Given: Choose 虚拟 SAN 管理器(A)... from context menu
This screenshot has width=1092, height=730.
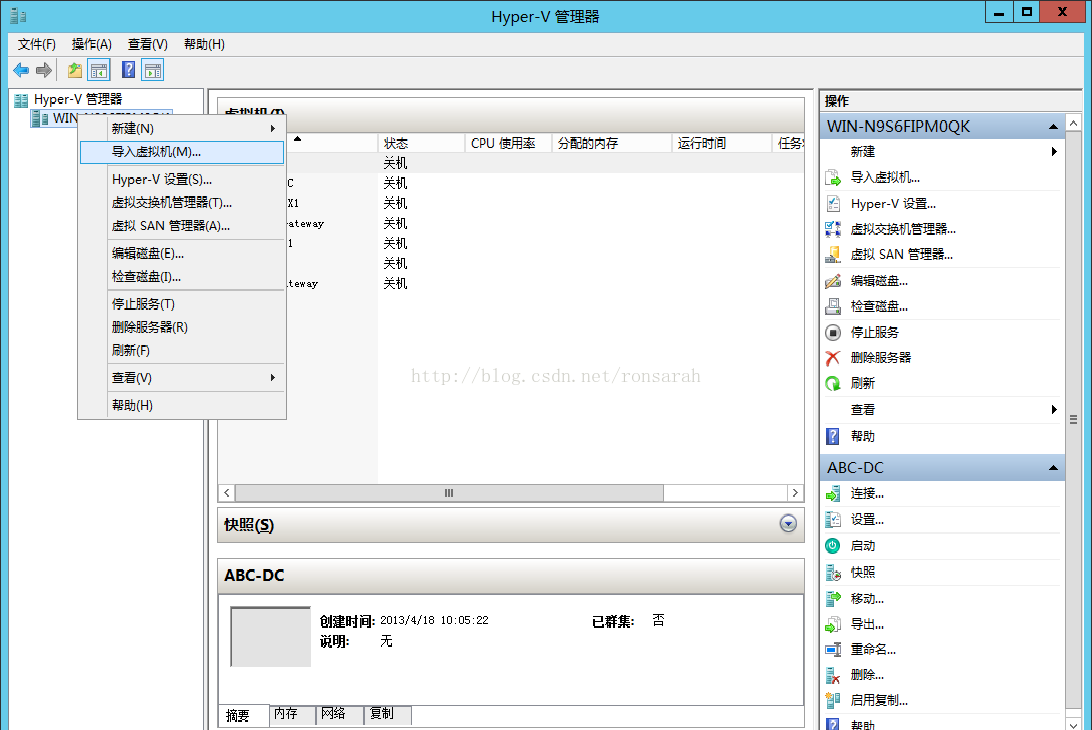Looking at the screenshot, I should [x=182, y=226].
